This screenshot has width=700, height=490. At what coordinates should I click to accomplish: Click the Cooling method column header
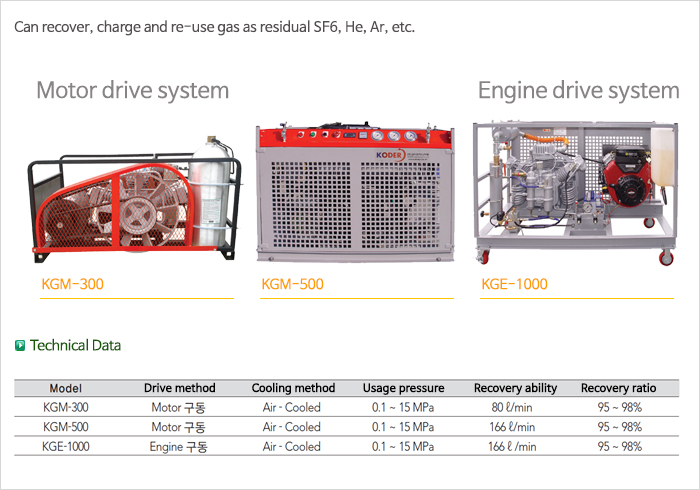[x=293, y=388]
